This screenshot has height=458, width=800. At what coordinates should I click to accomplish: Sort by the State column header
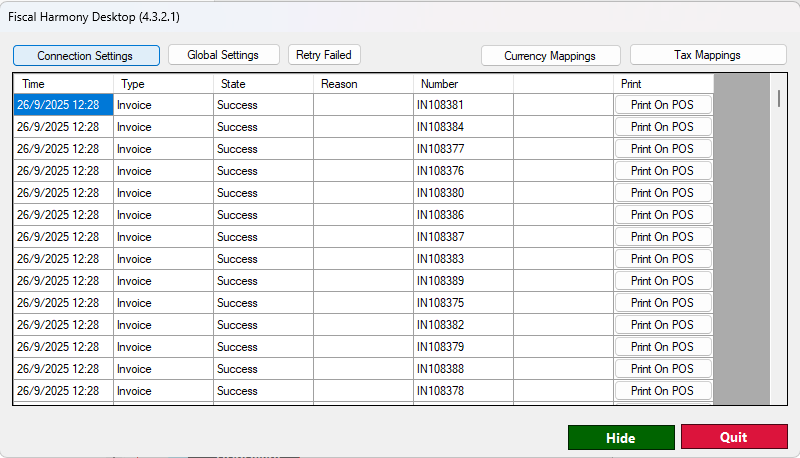click(x=263, y=84)
